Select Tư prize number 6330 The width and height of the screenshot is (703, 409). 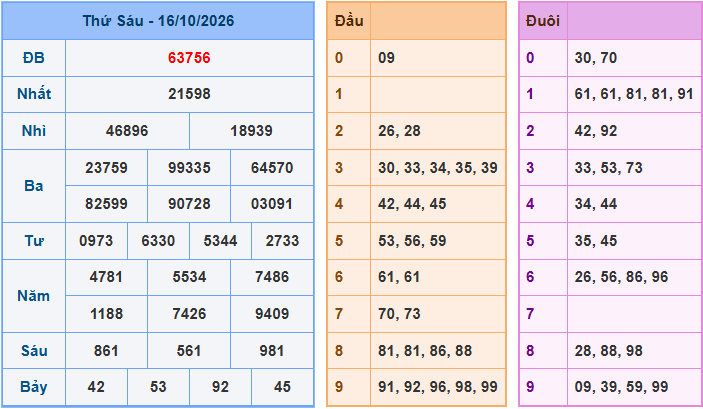158,241
